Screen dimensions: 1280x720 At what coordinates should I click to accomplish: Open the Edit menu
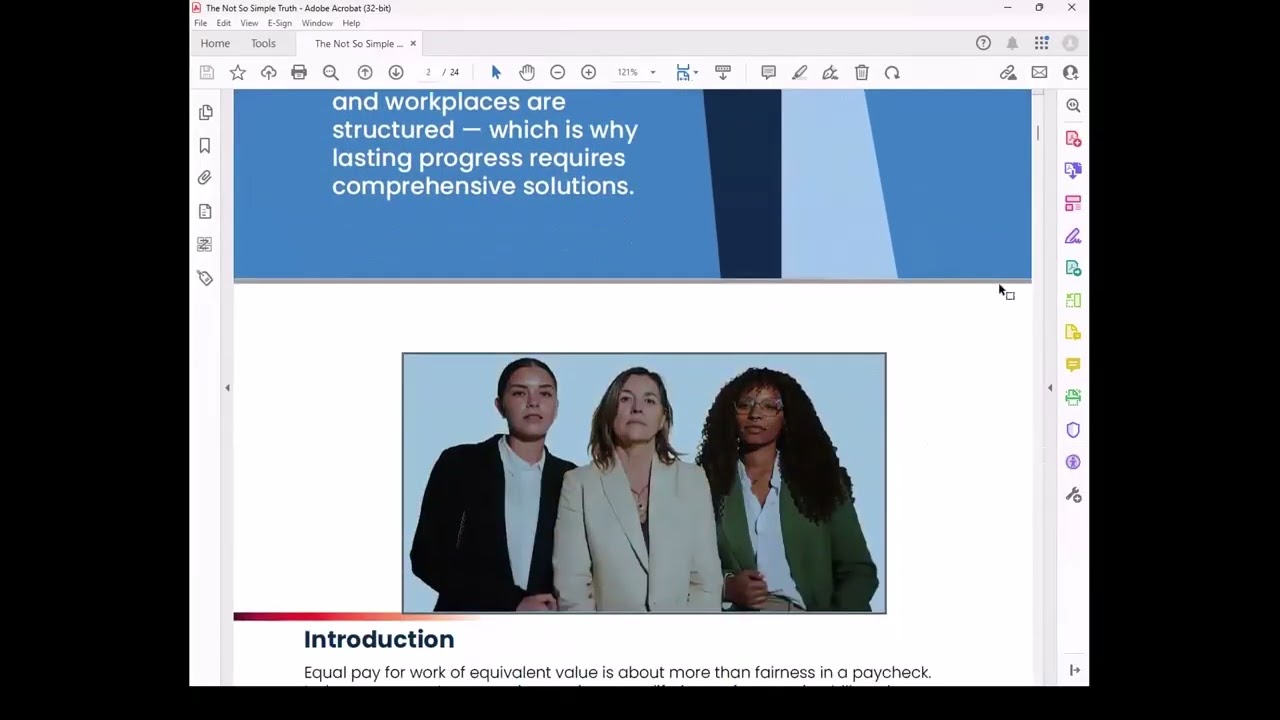point(224,23)
